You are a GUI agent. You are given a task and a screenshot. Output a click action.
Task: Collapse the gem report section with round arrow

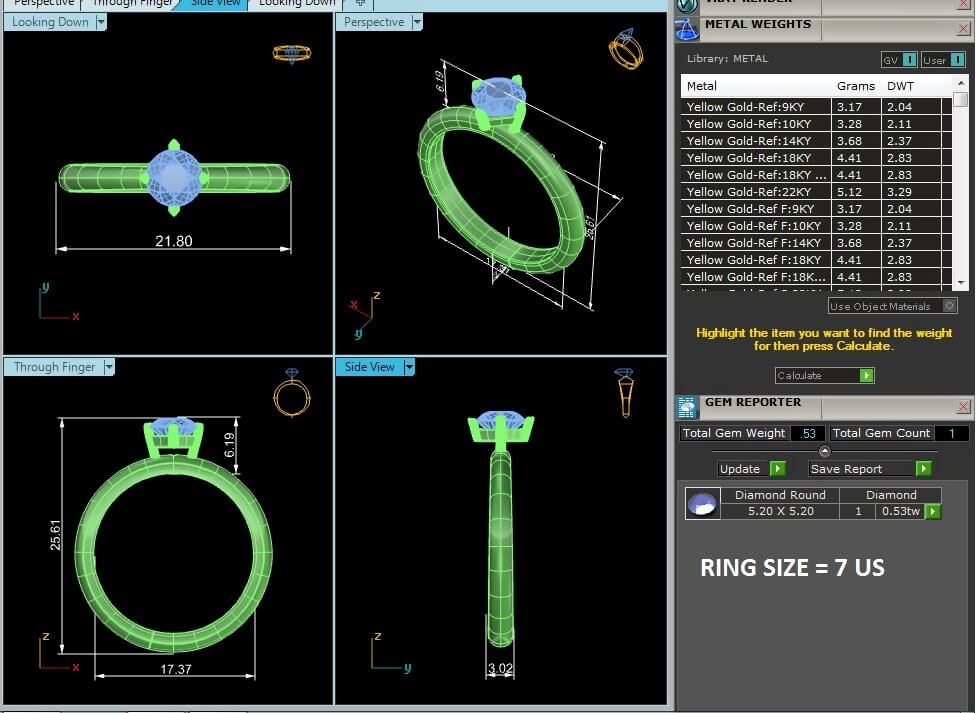tap(824, 451)
